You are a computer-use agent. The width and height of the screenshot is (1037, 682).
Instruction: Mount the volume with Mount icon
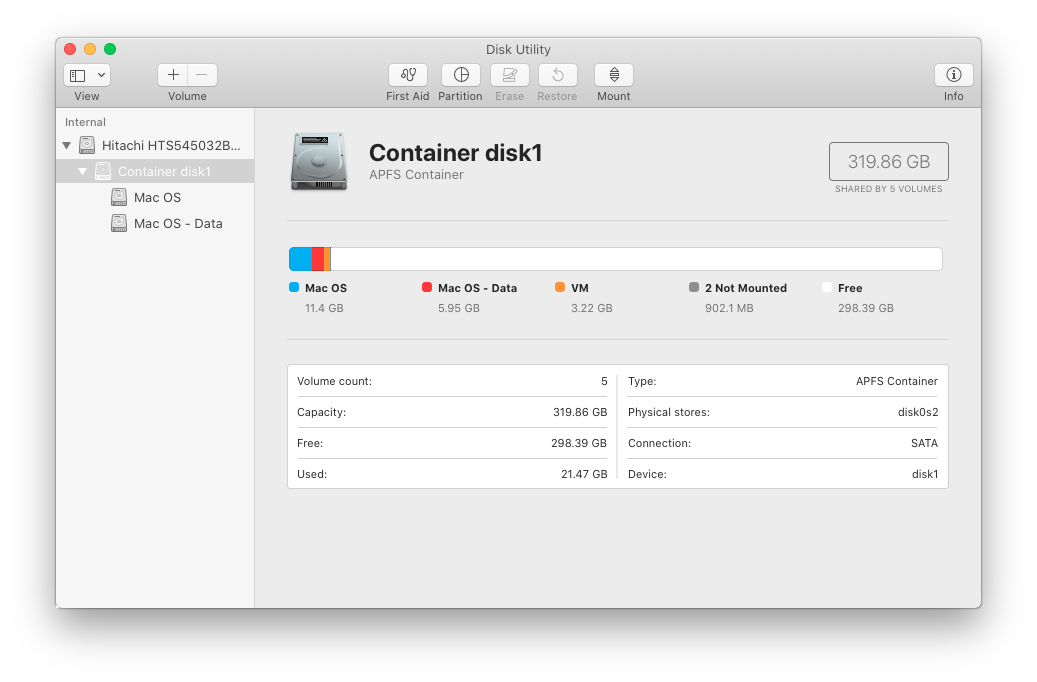(614, 75)
